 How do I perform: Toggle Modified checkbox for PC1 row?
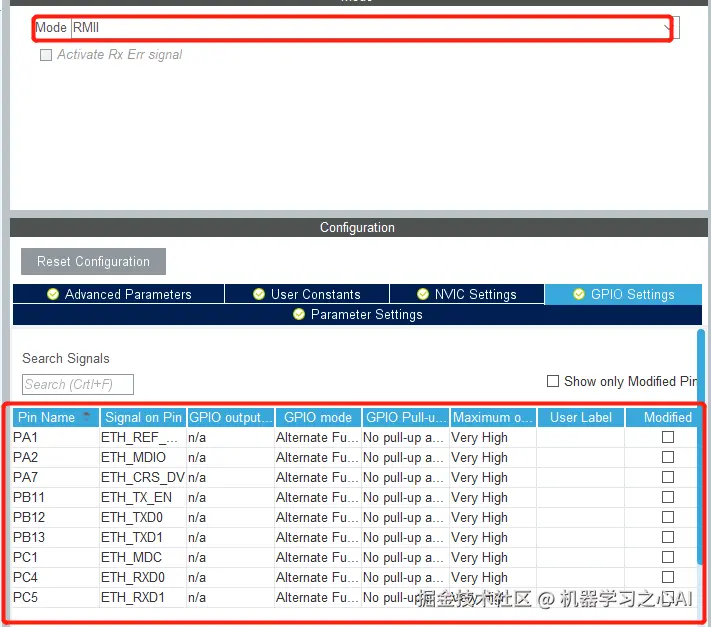(667, 557)
